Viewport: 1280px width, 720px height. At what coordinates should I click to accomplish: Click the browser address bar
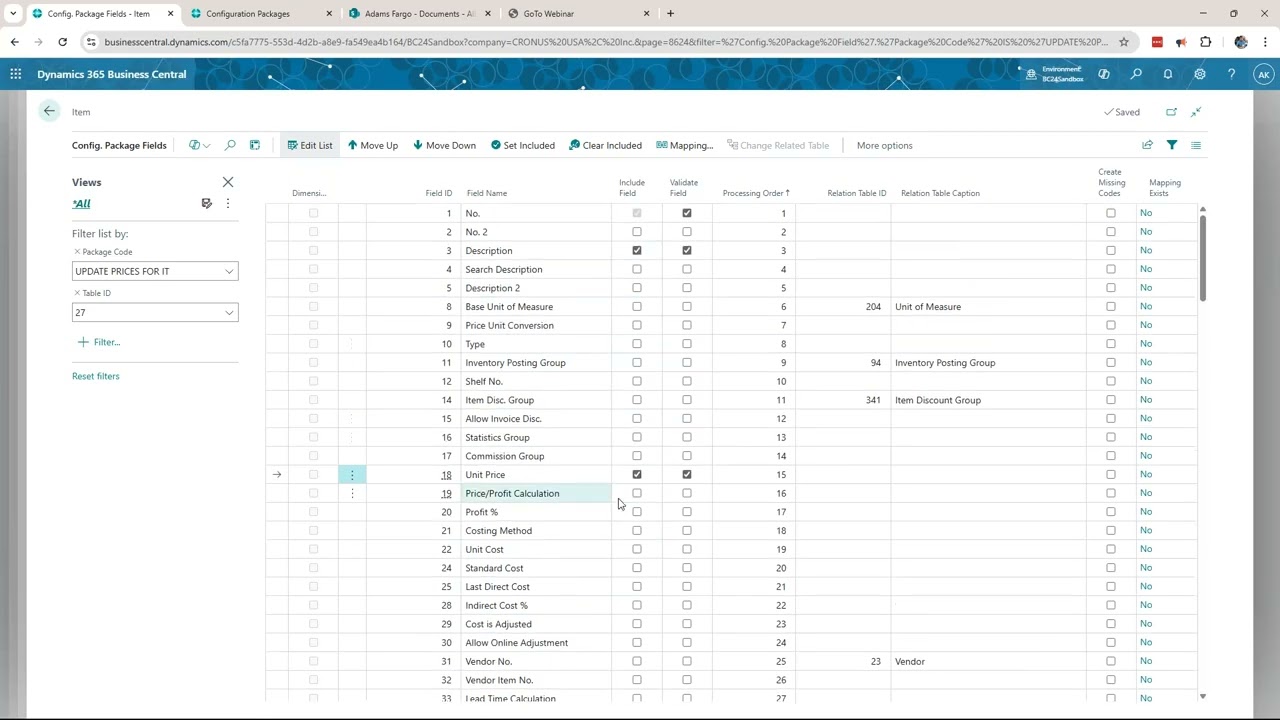[605, 42]
